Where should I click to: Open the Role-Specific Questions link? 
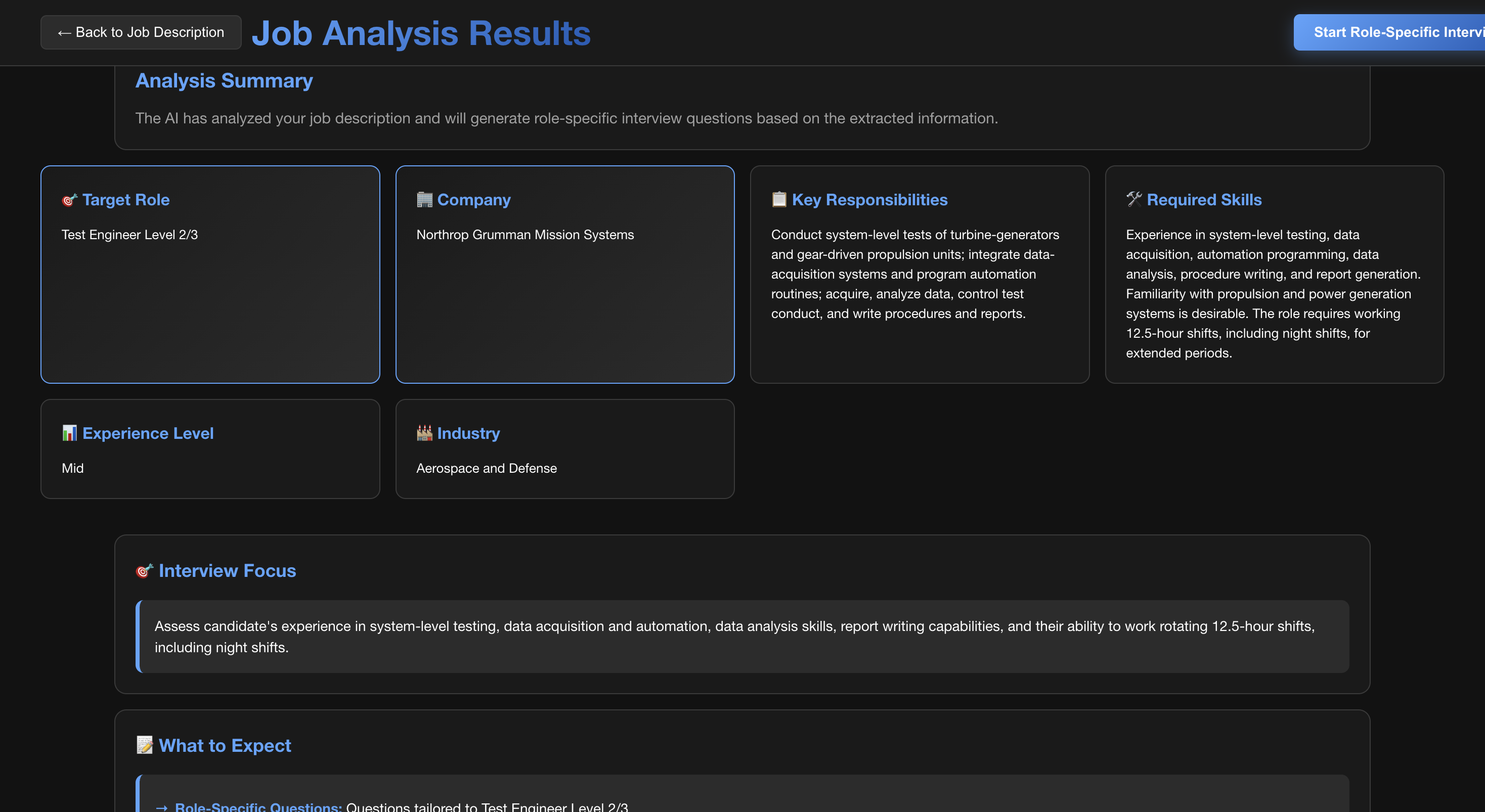(x=257, y=806)
